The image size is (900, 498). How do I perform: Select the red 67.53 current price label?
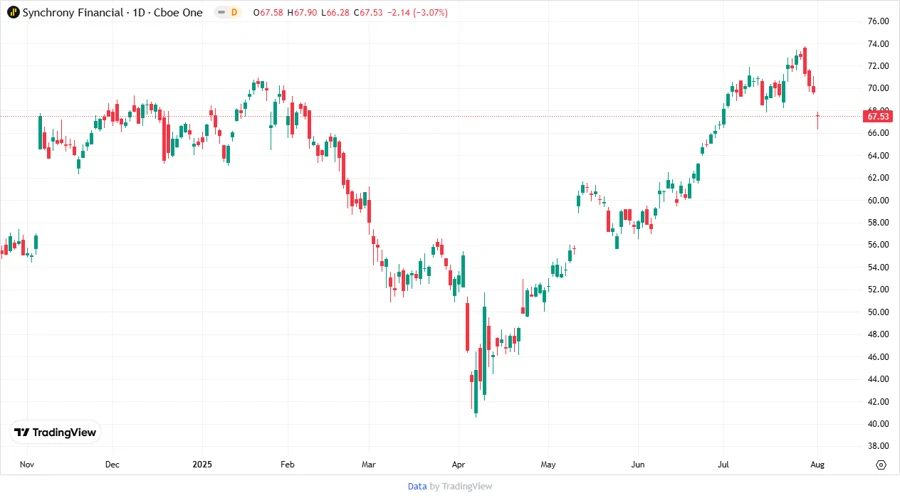coord(878,116)
